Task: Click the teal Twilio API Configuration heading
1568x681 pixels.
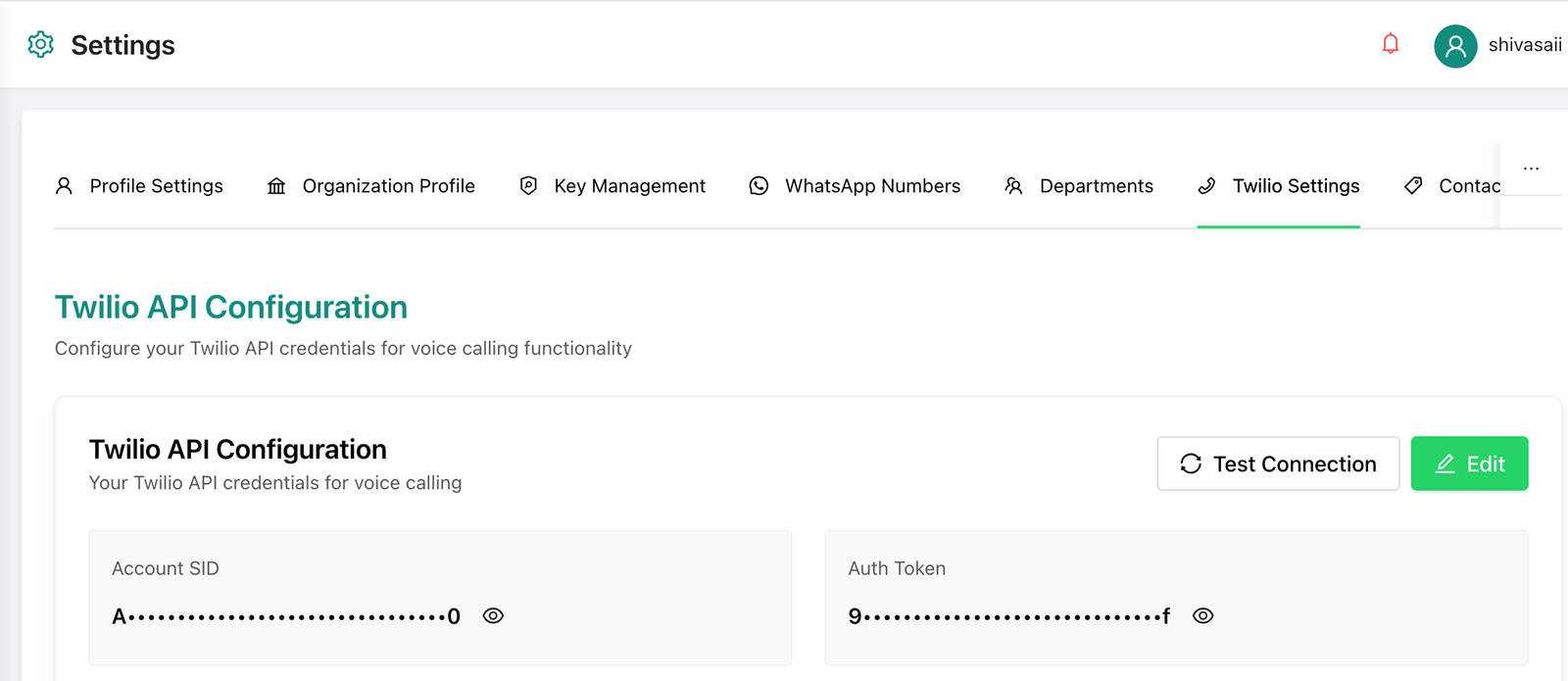Action: [231, 307]
